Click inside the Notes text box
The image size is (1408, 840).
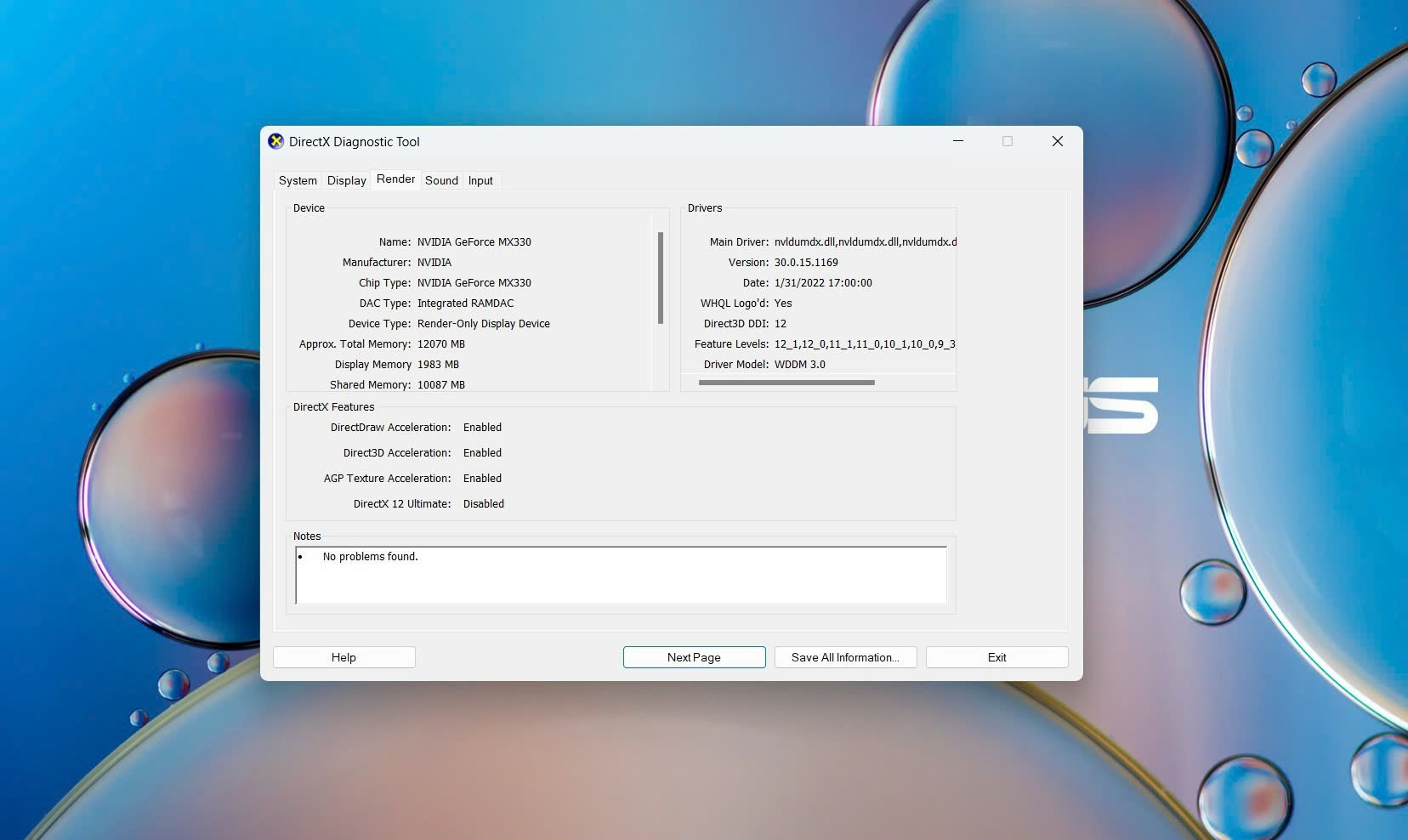pos(621,576)
